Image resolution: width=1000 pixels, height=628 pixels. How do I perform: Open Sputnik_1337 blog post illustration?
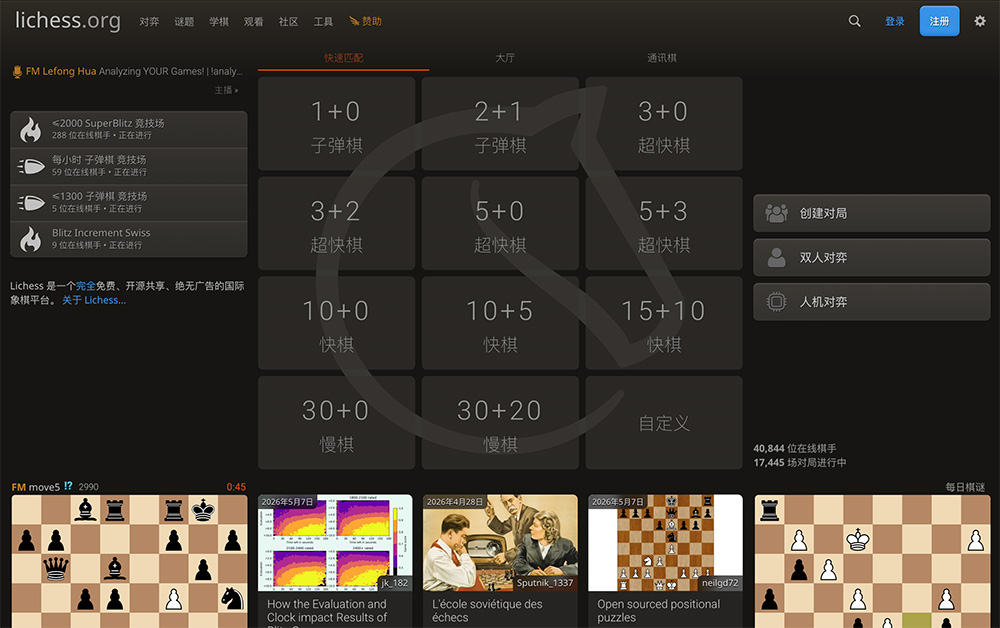[501, 543]
